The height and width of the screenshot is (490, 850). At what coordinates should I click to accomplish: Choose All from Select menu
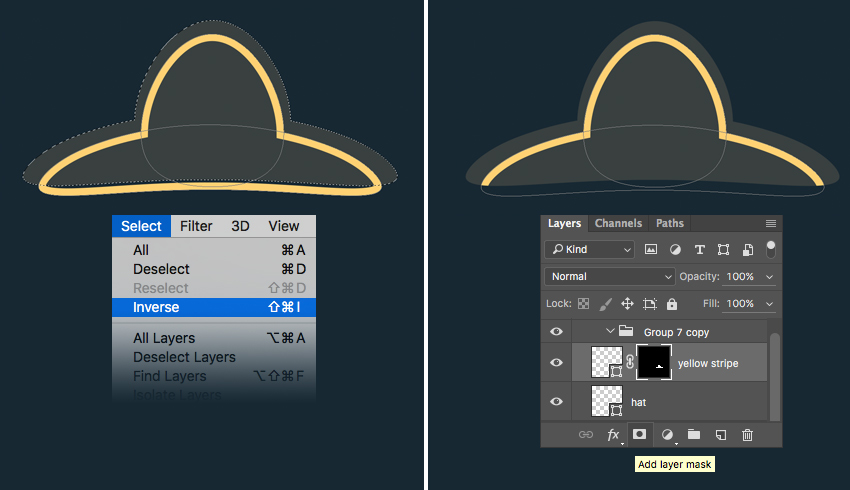(214, 250)
